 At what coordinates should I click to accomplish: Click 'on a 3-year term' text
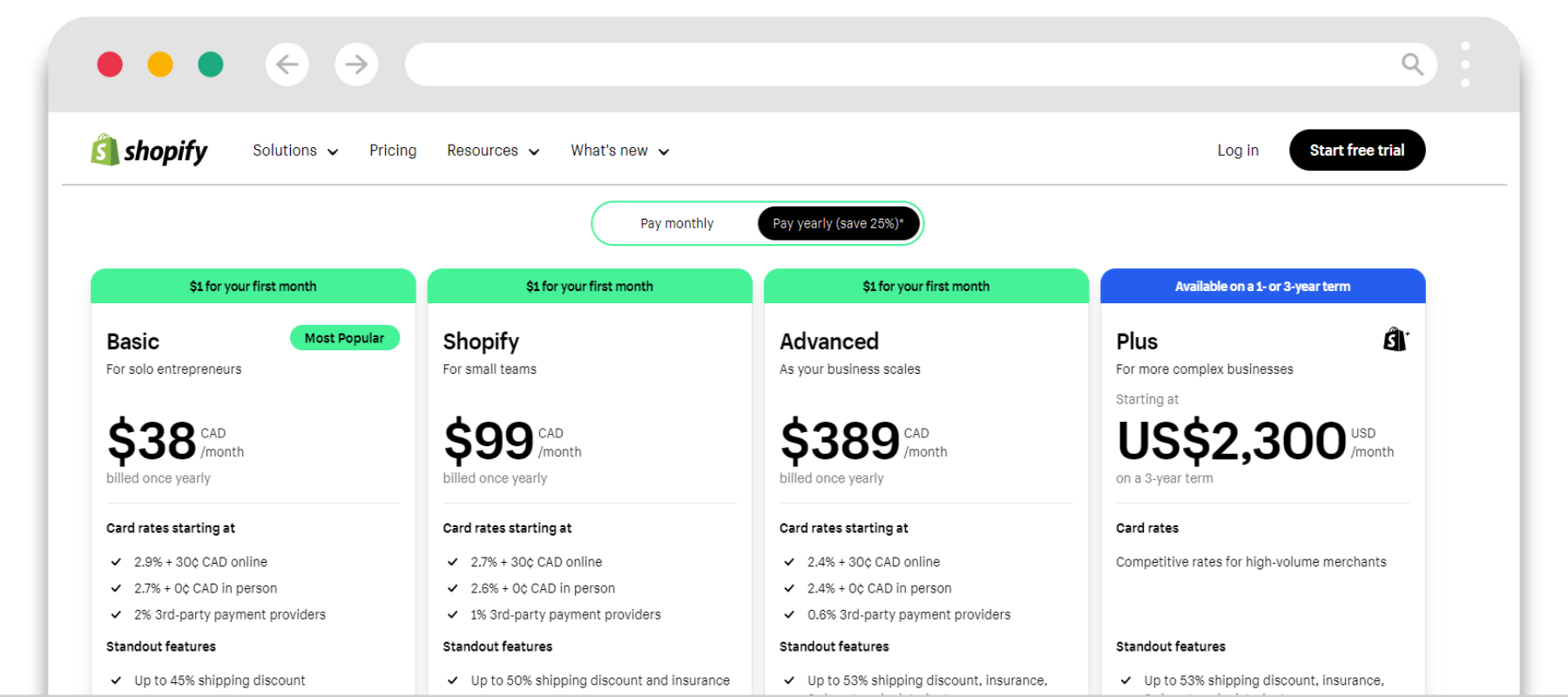pyautogui.click(x=1165, y=478)
